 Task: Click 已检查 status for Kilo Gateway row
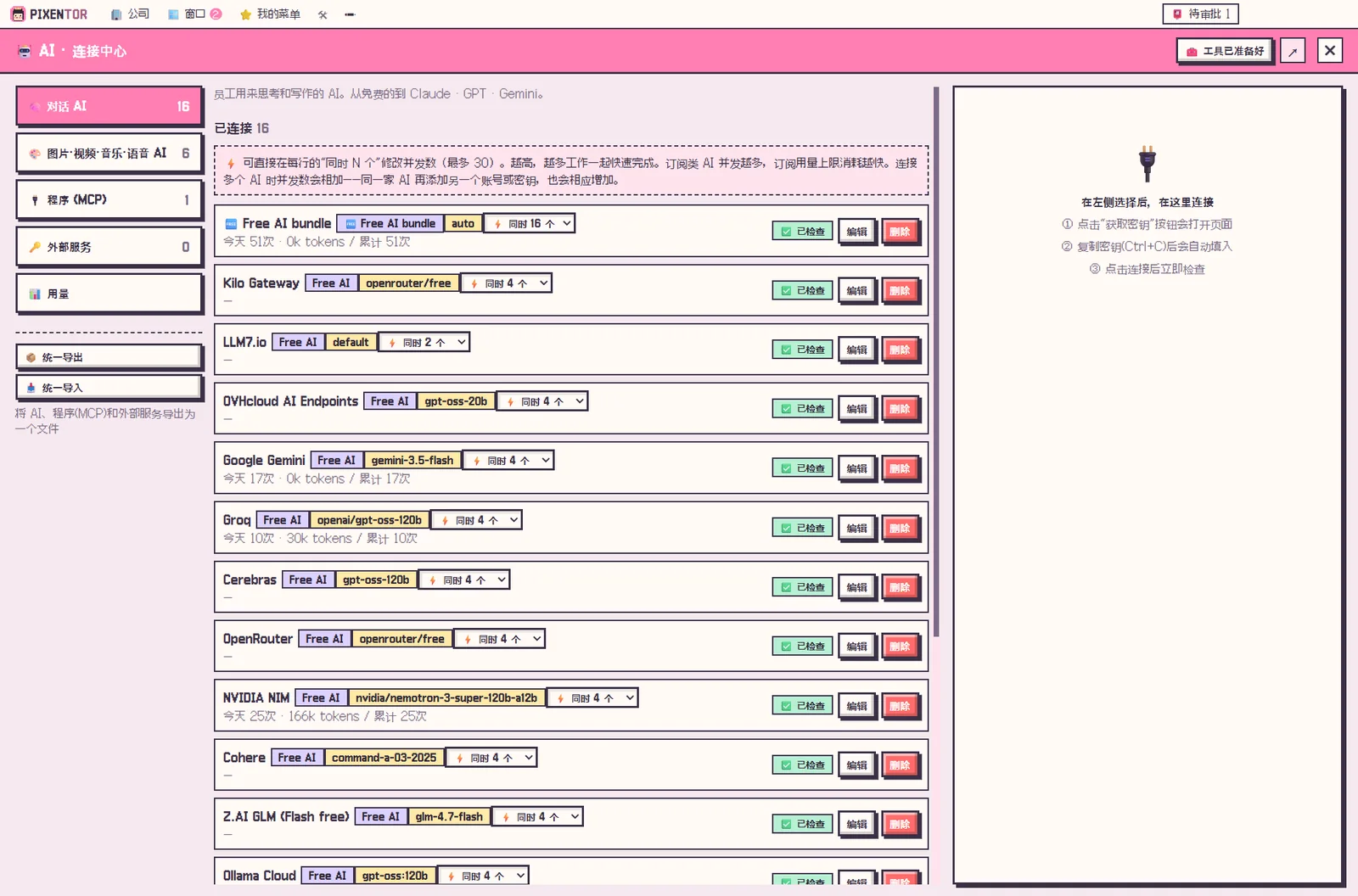(x=802, y=290)
